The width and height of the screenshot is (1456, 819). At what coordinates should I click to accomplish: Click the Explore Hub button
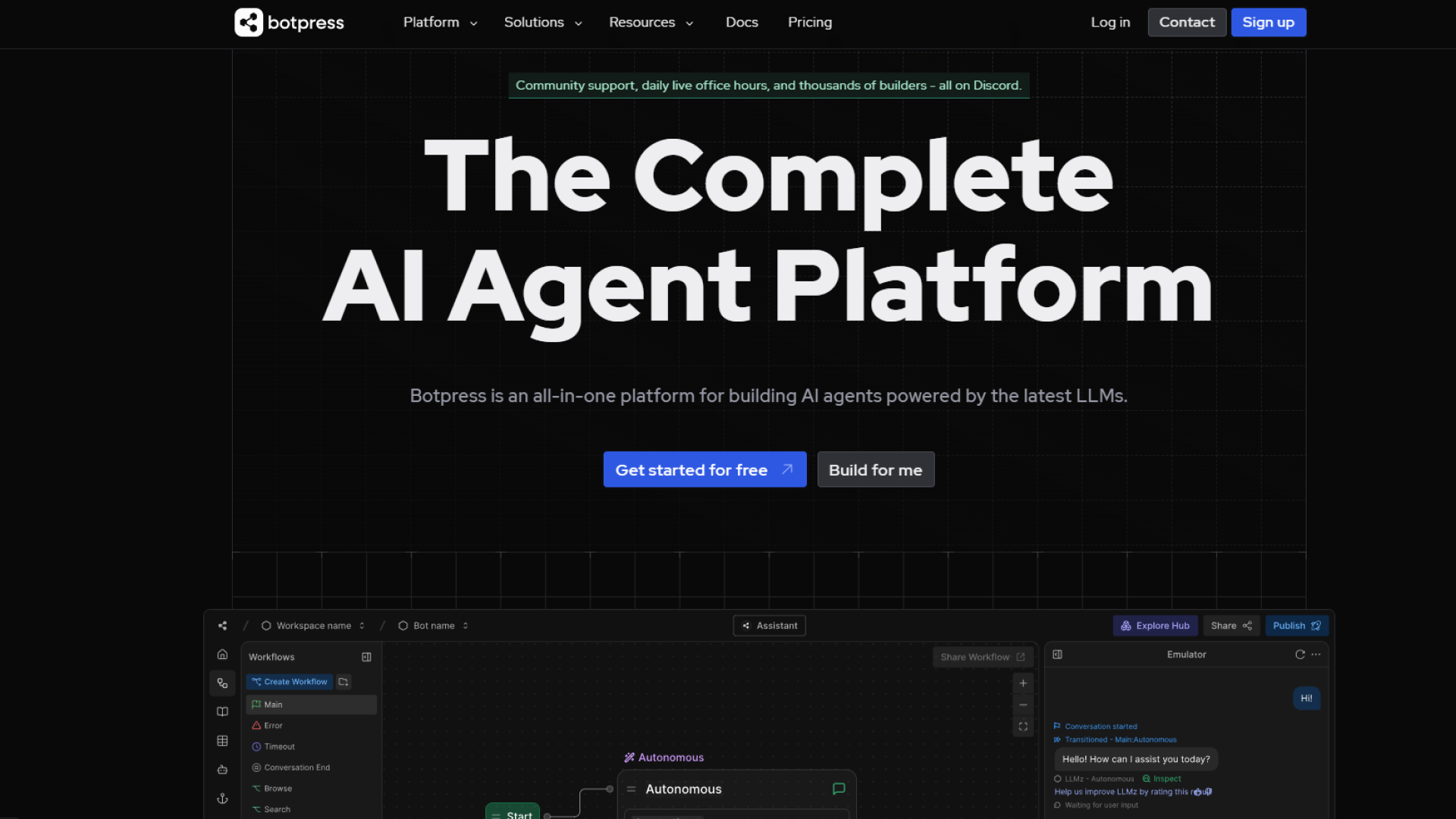(x=1155, y=626)
